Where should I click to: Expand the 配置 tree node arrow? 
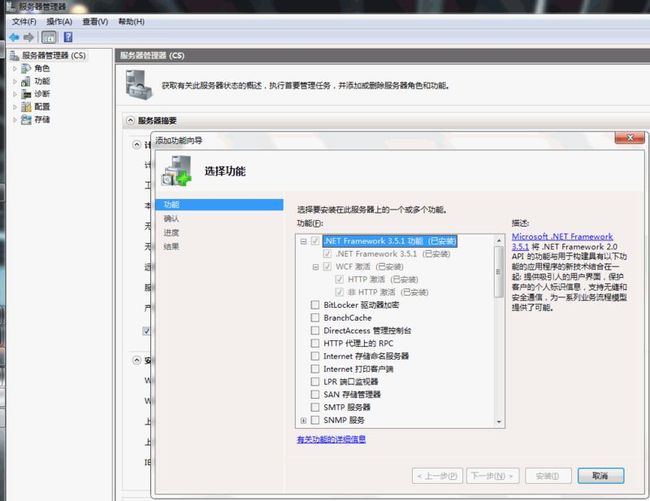pyautogui.click(x=15, y=107)
